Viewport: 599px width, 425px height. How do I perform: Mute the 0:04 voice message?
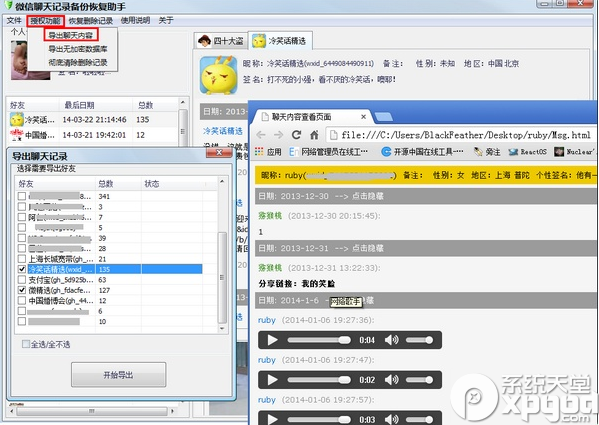pos(392,340)
